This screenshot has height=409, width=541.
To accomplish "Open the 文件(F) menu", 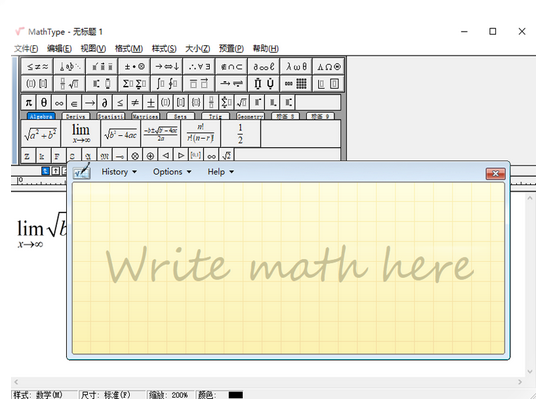I will click(x=26, y=49).
